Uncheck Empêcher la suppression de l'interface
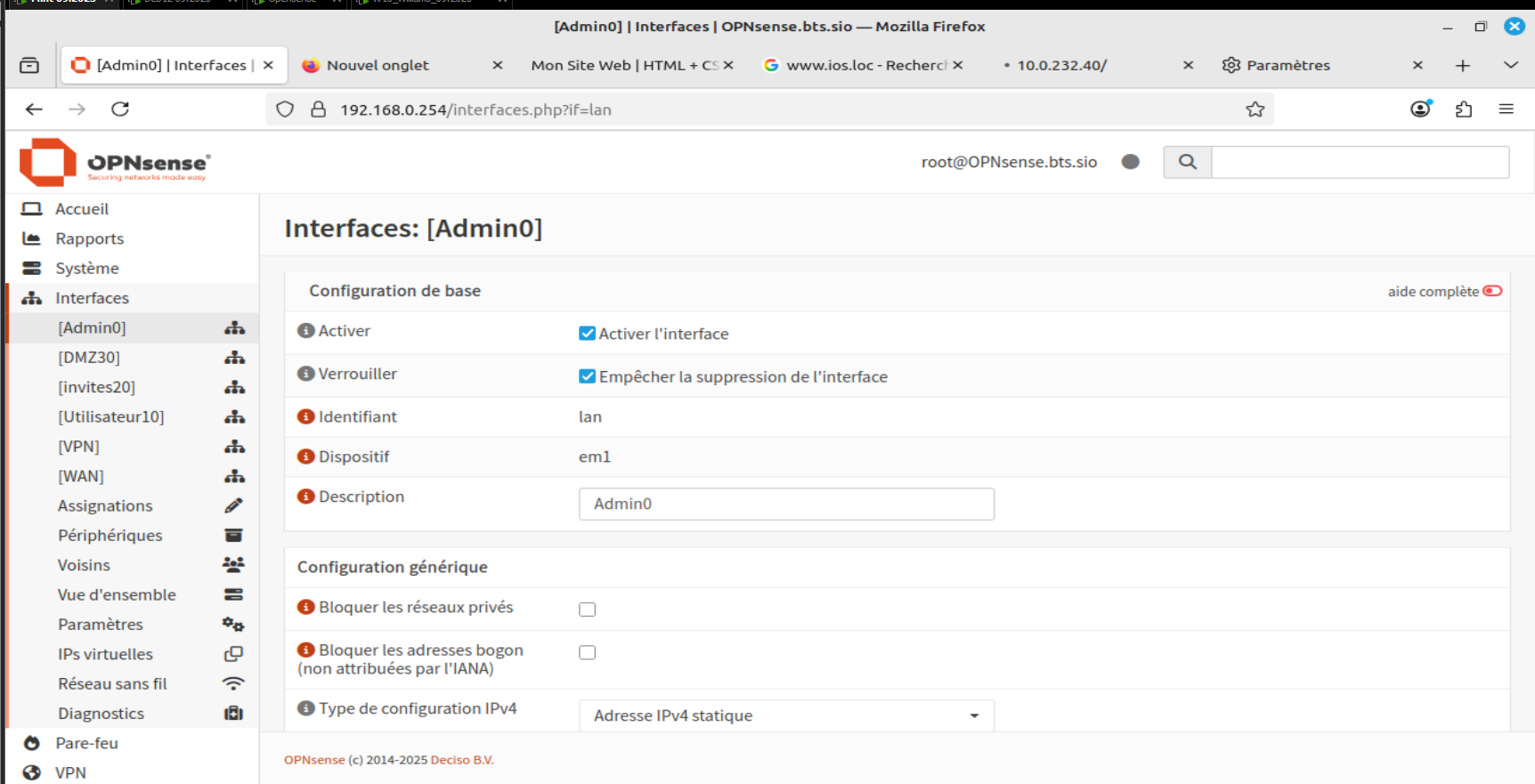This screenshot has height=784, width=1535. click(587, 376)
